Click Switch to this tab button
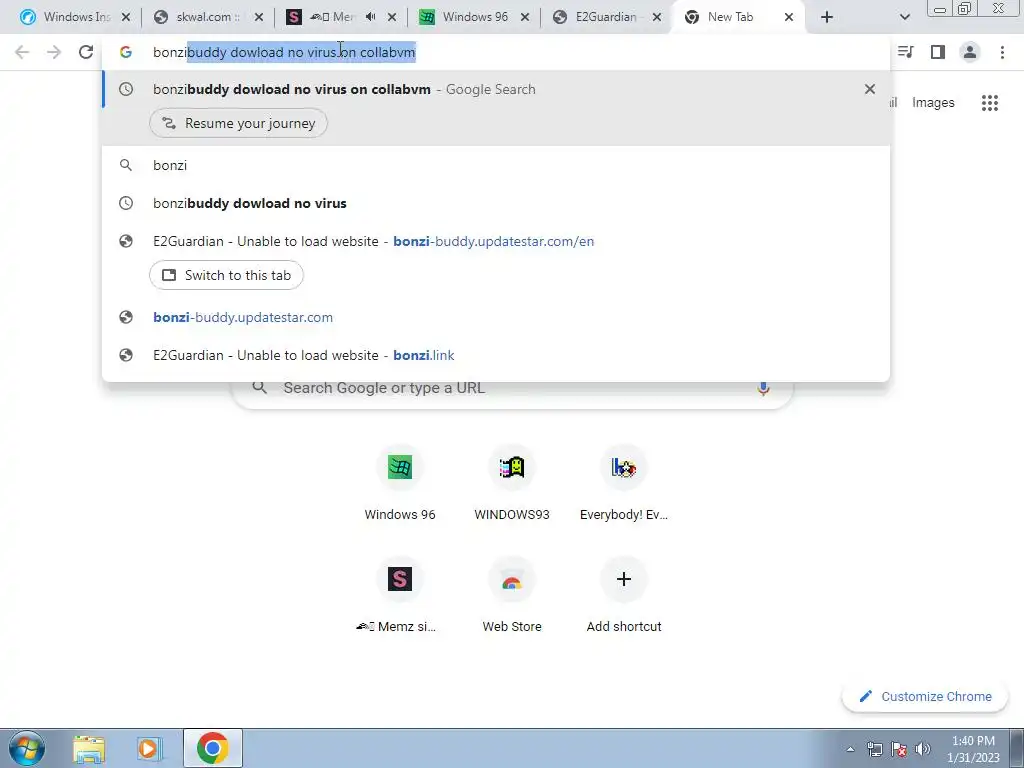The height and width of the screenshot is (768, 1024). pyautogui.click(x=226, y=275)
